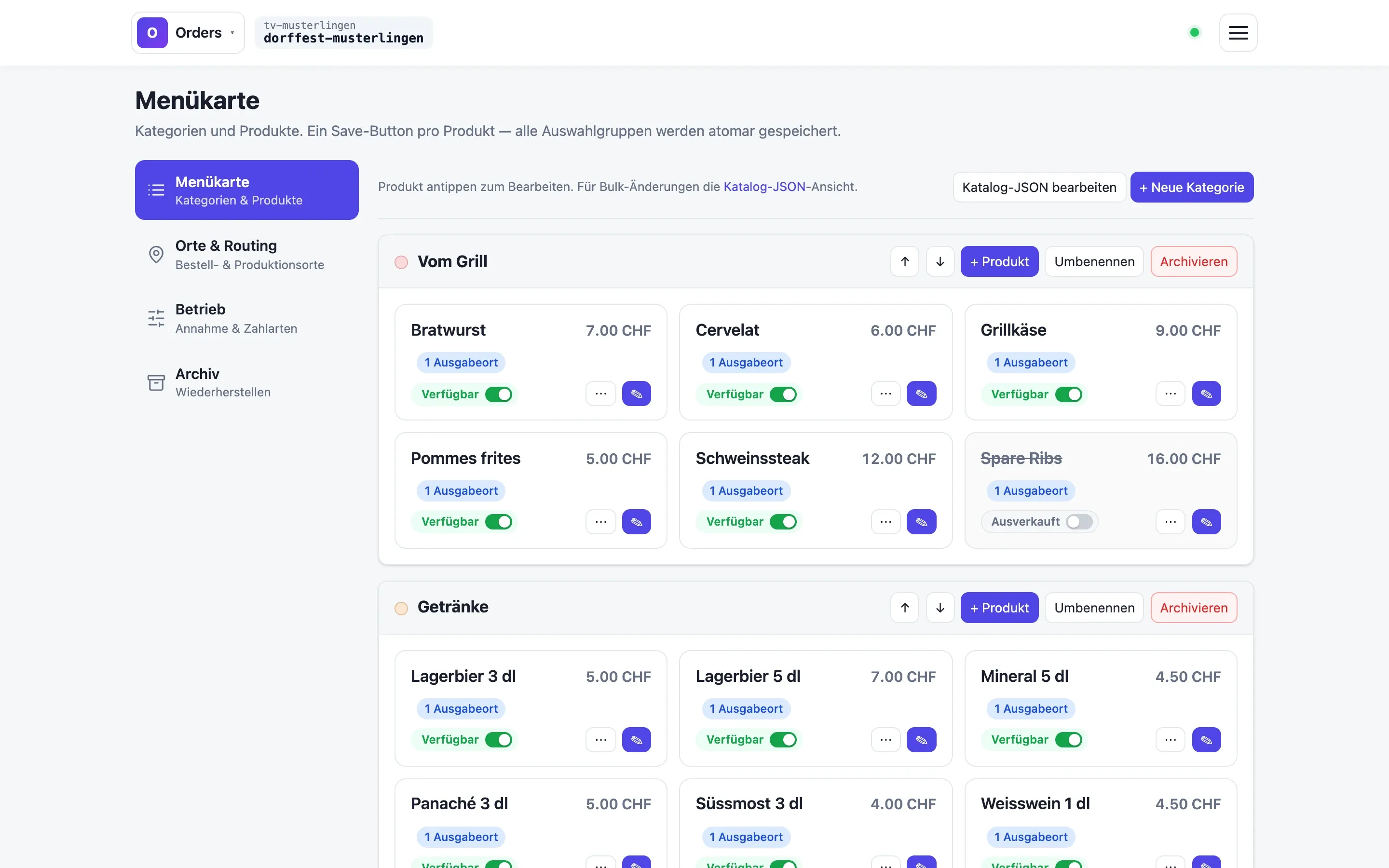Toggle Grillkäse availability switch
Screen dimensions: 1389x868
(1069, 394)
